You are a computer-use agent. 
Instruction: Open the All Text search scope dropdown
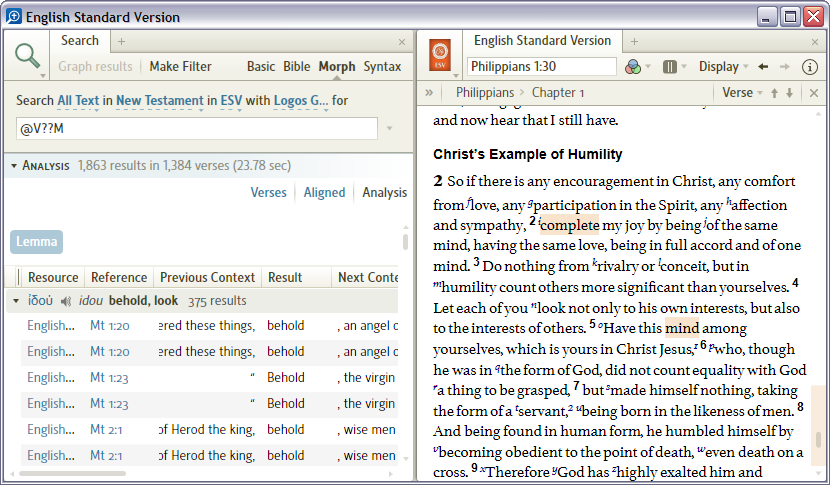point(78,101)
